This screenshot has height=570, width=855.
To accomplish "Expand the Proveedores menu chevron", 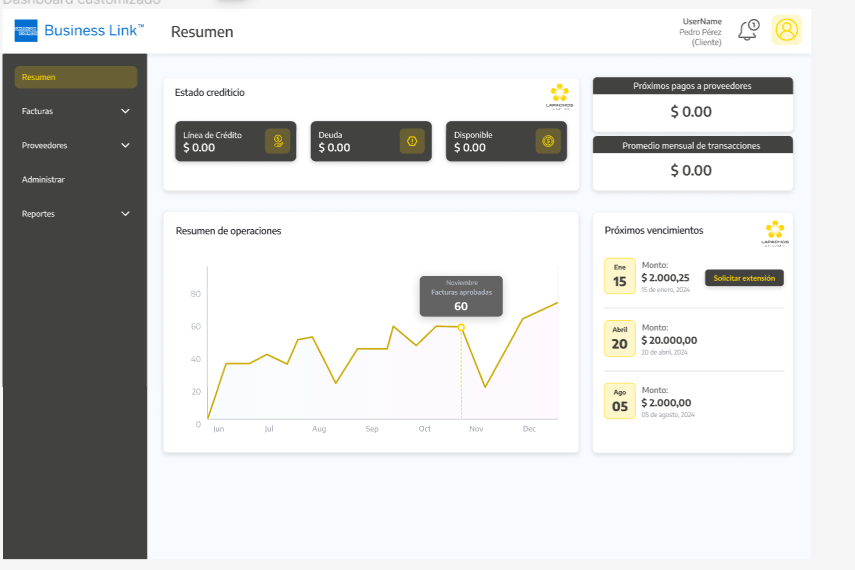I will pos(125,145).
